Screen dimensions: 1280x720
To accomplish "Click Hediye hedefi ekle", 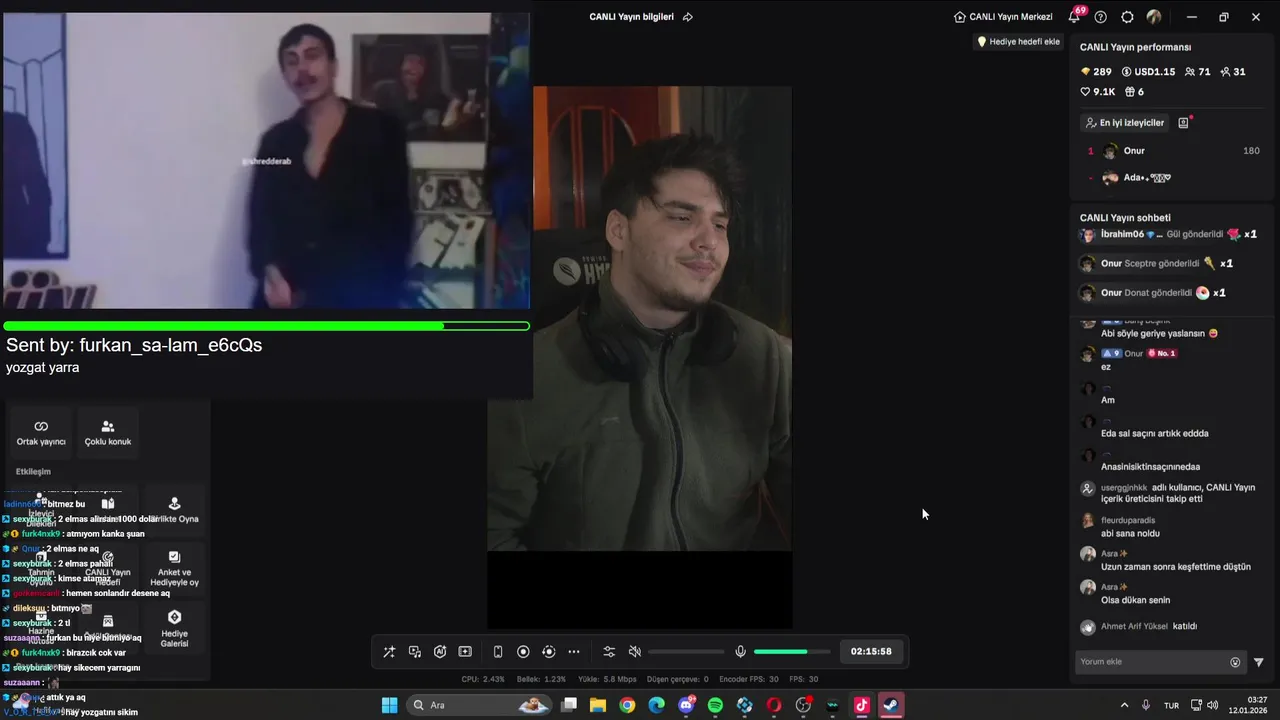I will (1018, 42).
